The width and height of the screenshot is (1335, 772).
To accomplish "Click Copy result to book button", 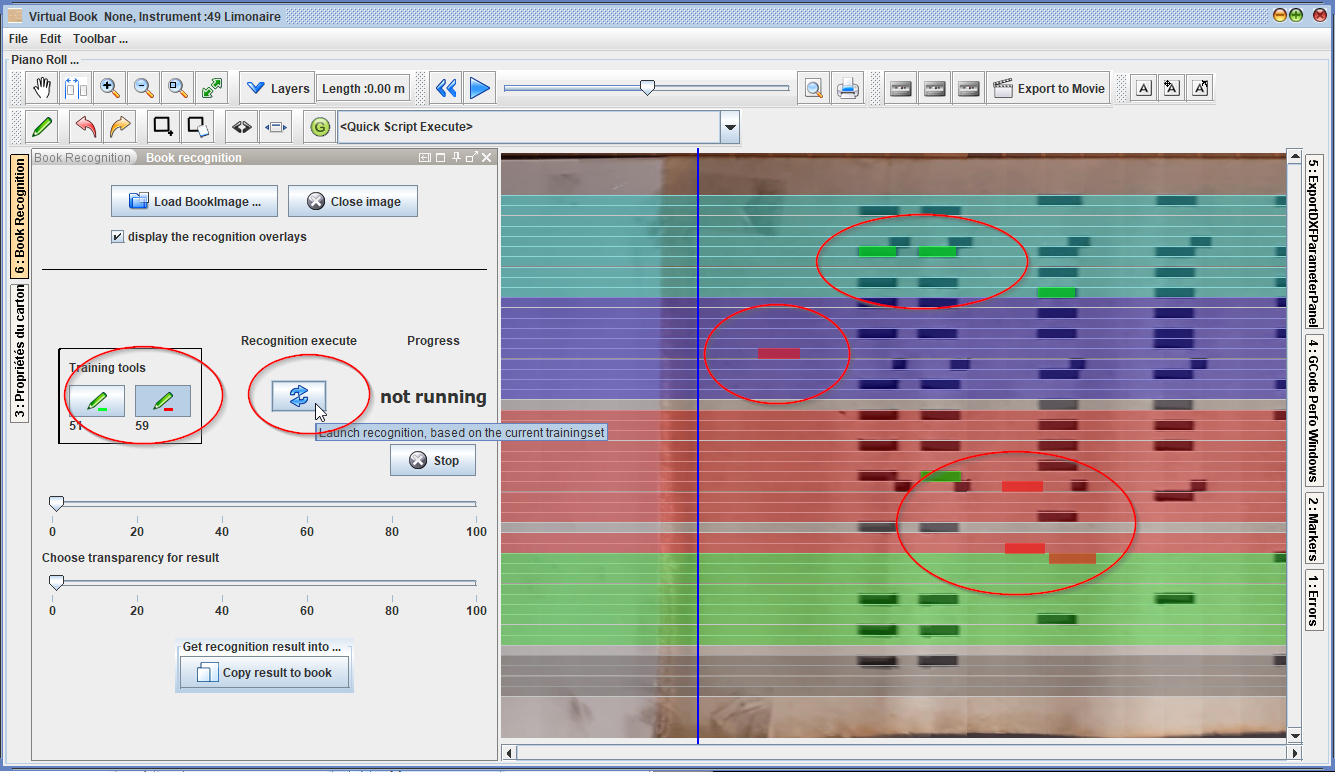I will coord(265,673).
